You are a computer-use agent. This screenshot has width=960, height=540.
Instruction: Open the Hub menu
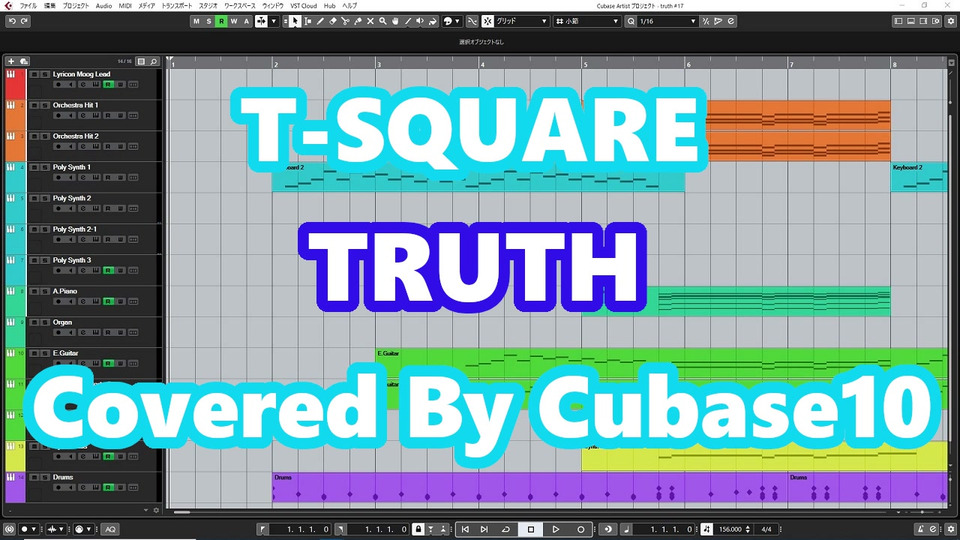[x=329, y=6]
